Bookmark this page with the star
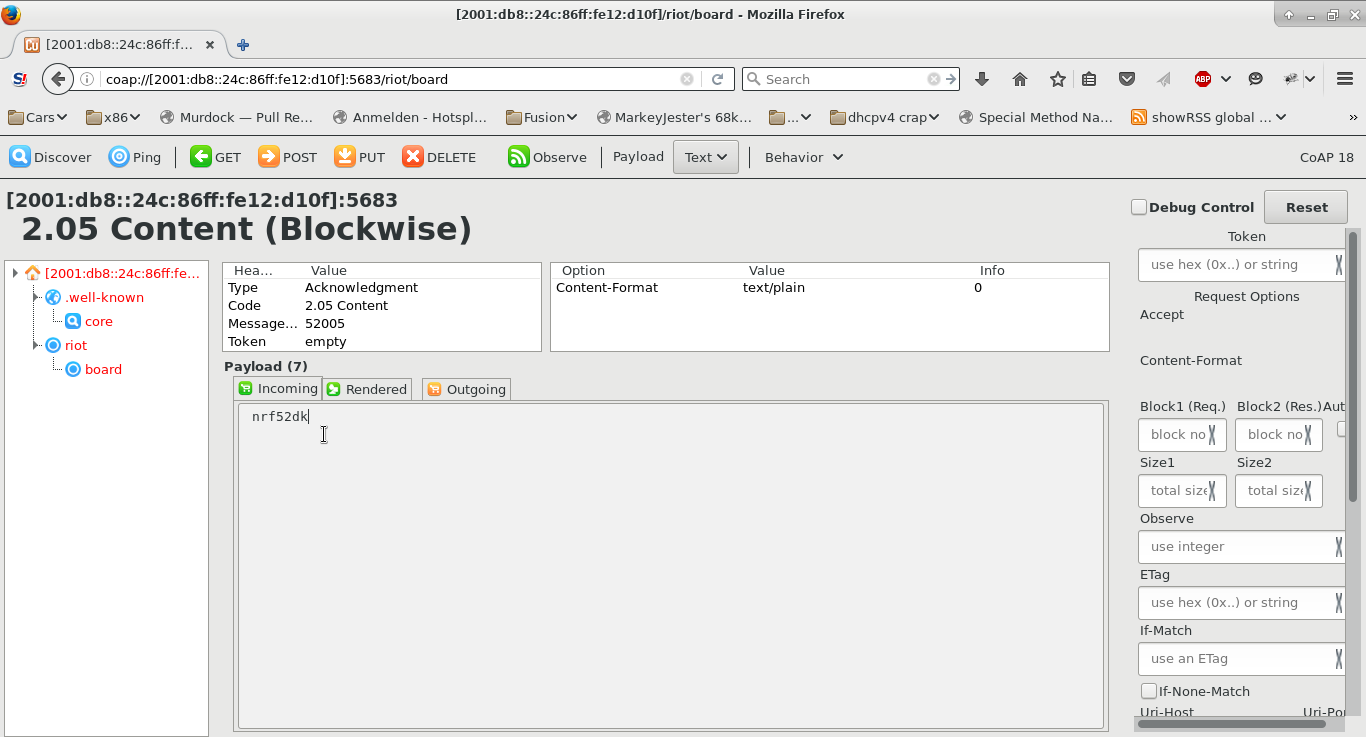This screenshot has height=737, width=1366. point(1058,79)
